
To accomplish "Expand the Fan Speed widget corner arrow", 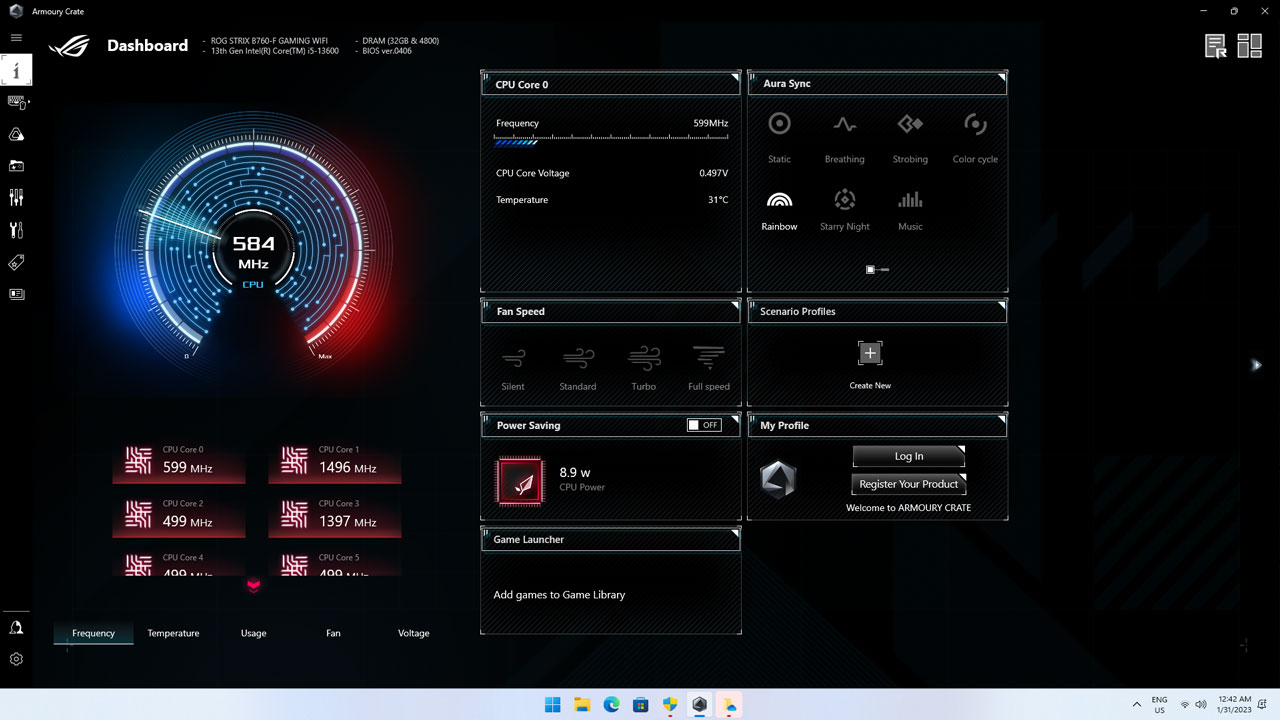I will coord(735,305).
